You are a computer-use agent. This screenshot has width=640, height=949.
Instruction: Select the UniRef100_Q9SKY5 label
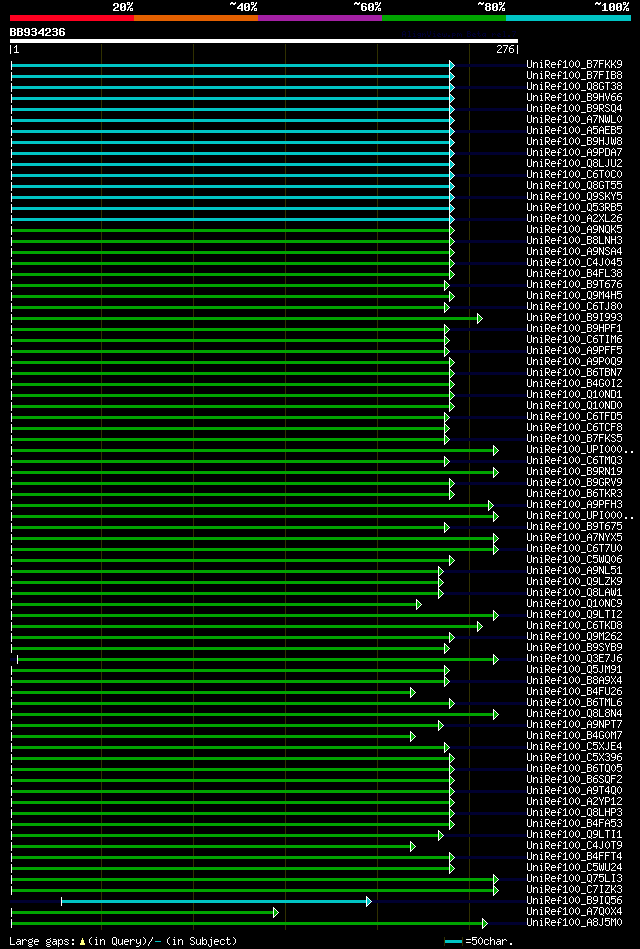click(x=574, y=196)
